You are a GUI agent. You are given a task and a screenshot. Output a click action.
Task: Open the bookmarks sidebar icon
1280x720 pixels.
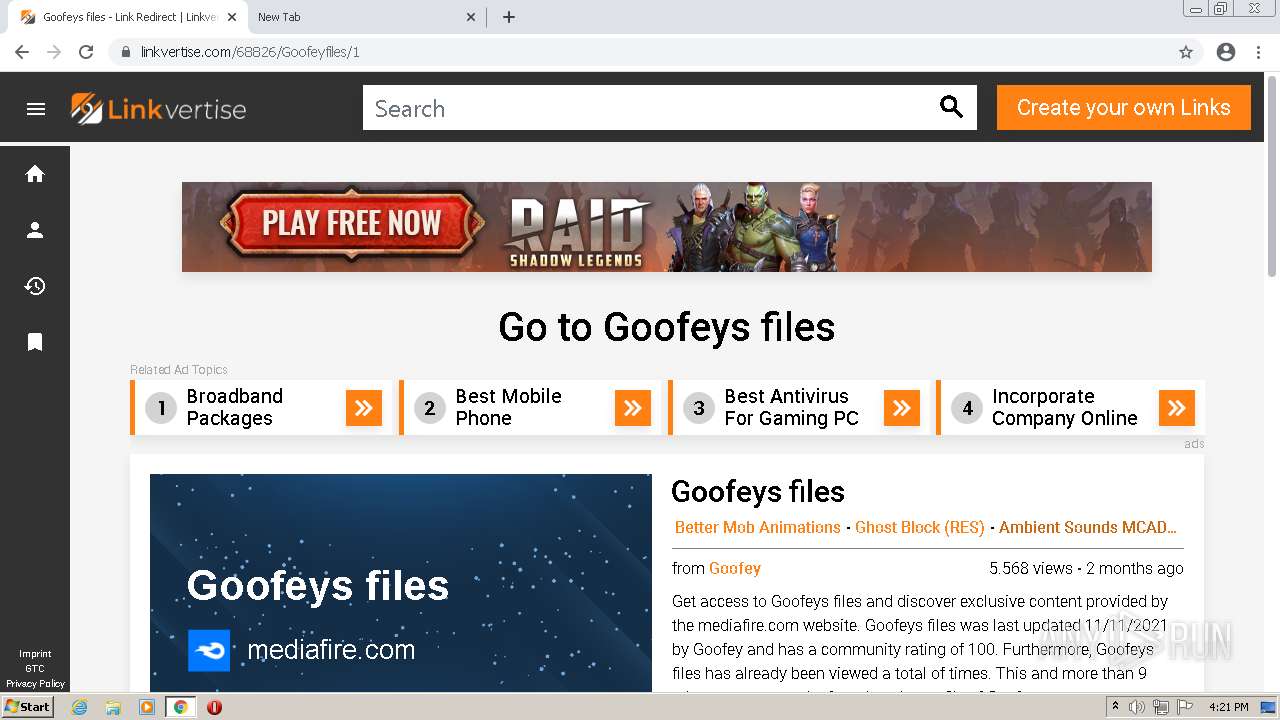coord(35,342)
